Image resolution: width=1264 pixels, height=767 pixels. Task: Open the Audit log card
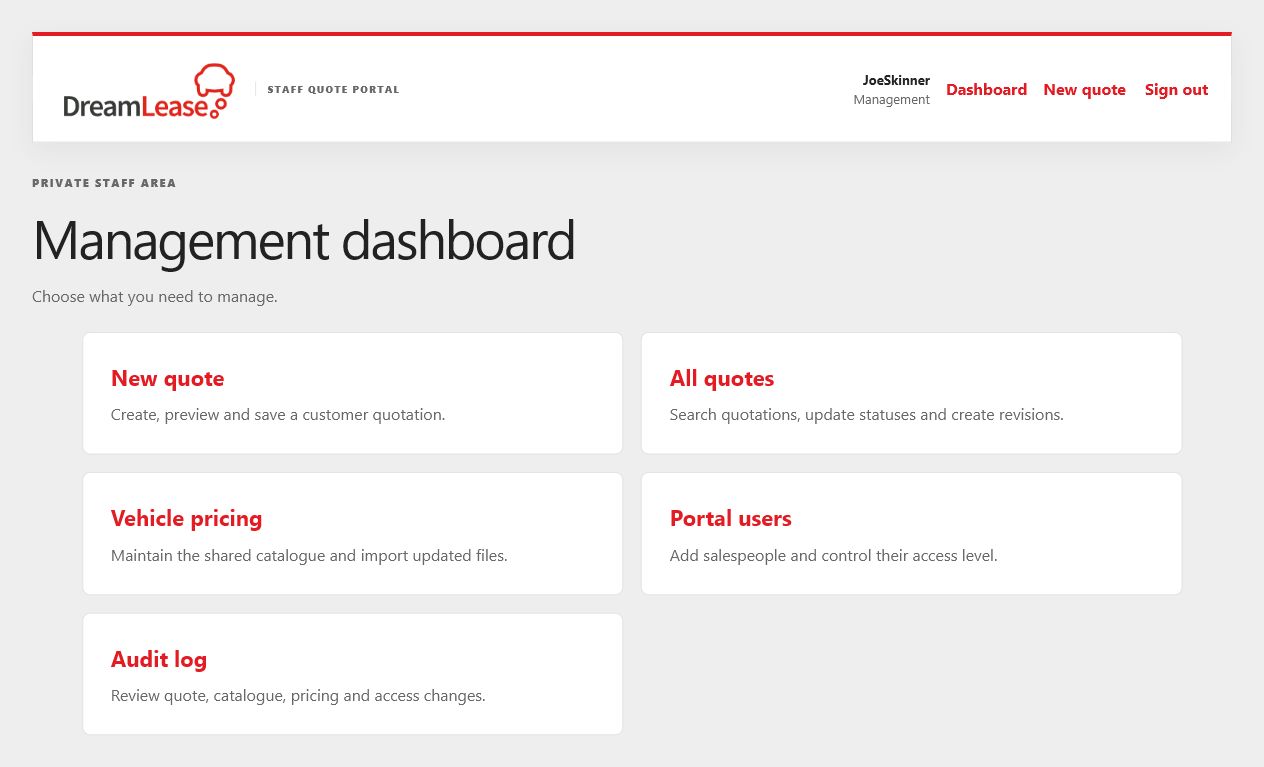[x=353, y=674]
